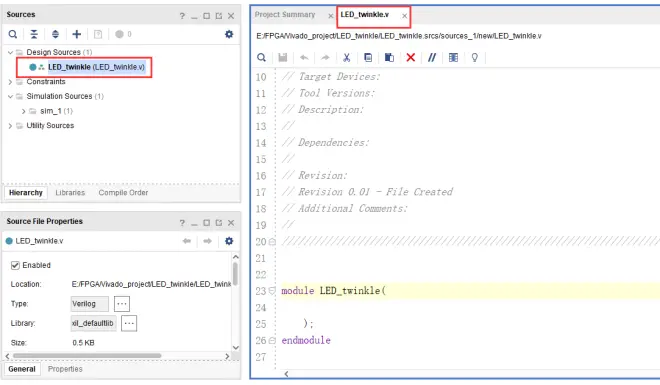Collapse Design Sources tree node
660x385 pixels.
[x=11, y=52]
